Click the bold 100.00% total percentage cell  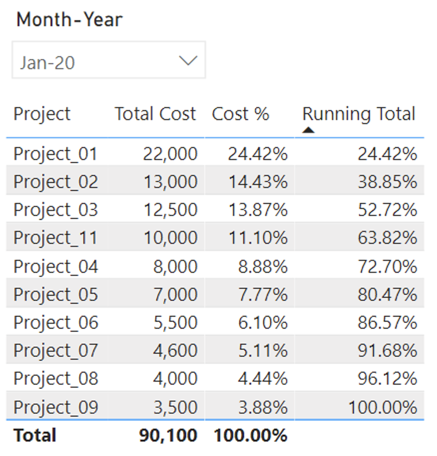pyautogui.click(x=251, y=435)
